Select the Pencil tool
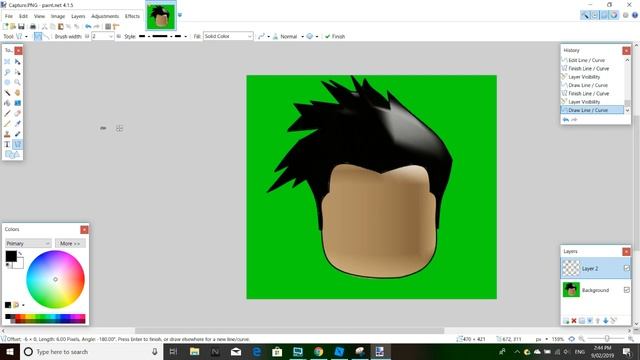The height and width of the screenshot is (360, 640). [7, 124]
